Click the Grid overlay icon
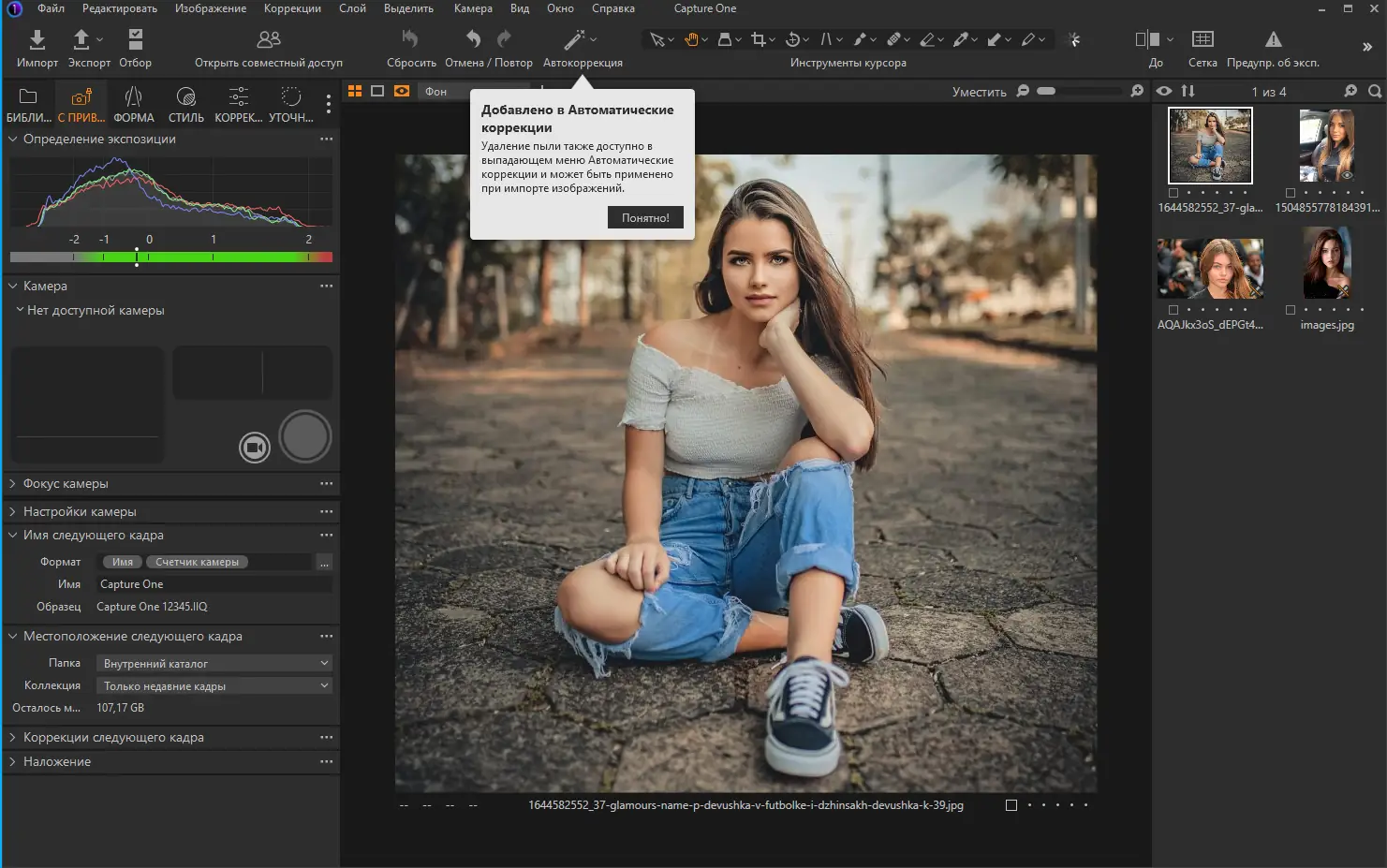 pyautogui.click(x=1203, y=39)
